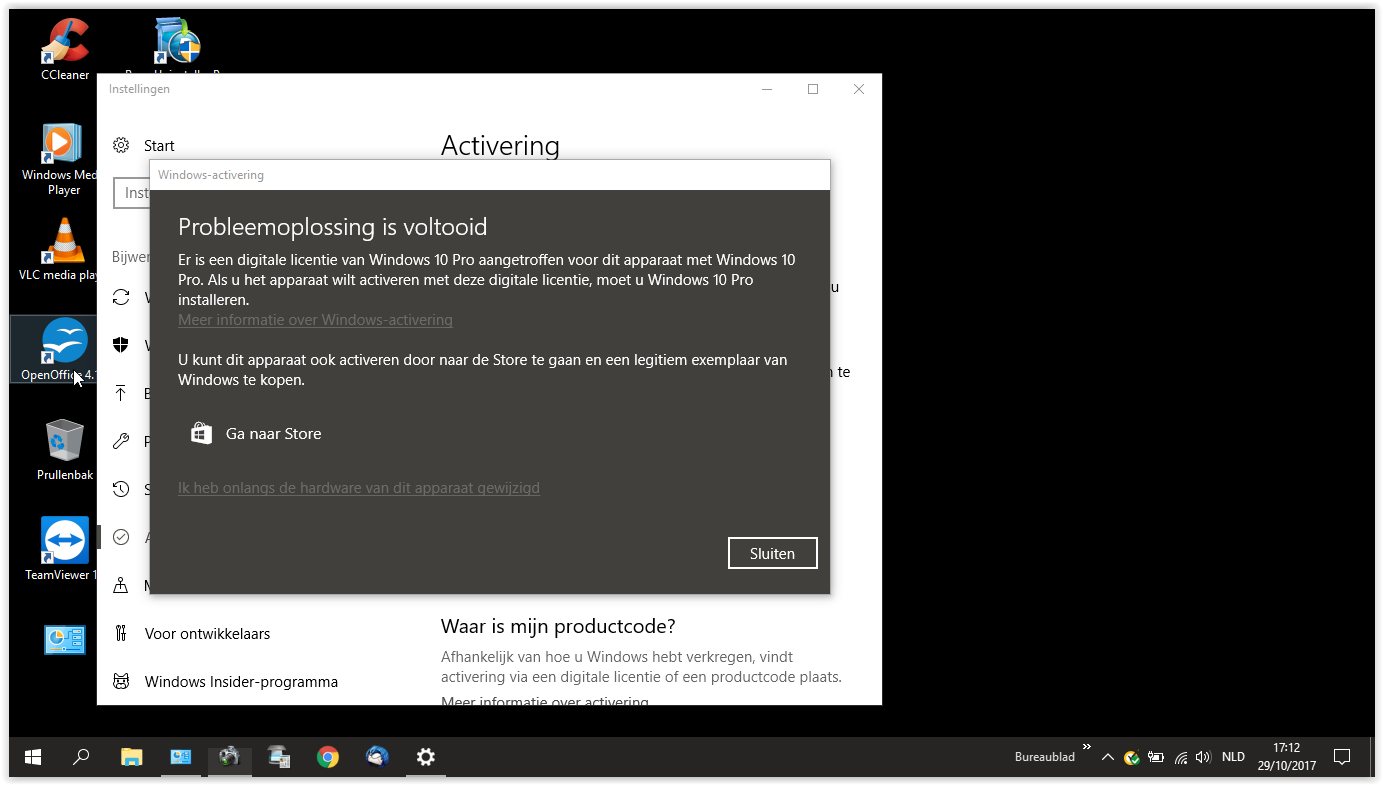Click the volume speaker tray icon
This screenshot has width=1383, height=785.
(1204, 757)
